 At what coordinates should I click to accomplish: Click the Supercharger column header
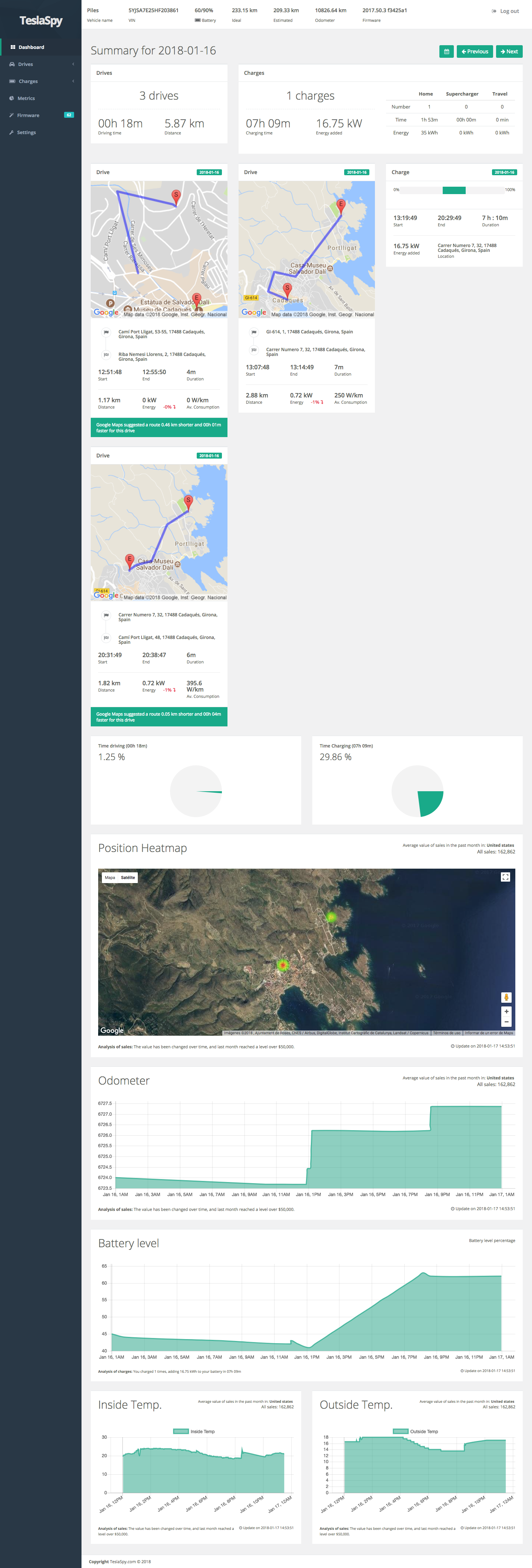[462, 94]
